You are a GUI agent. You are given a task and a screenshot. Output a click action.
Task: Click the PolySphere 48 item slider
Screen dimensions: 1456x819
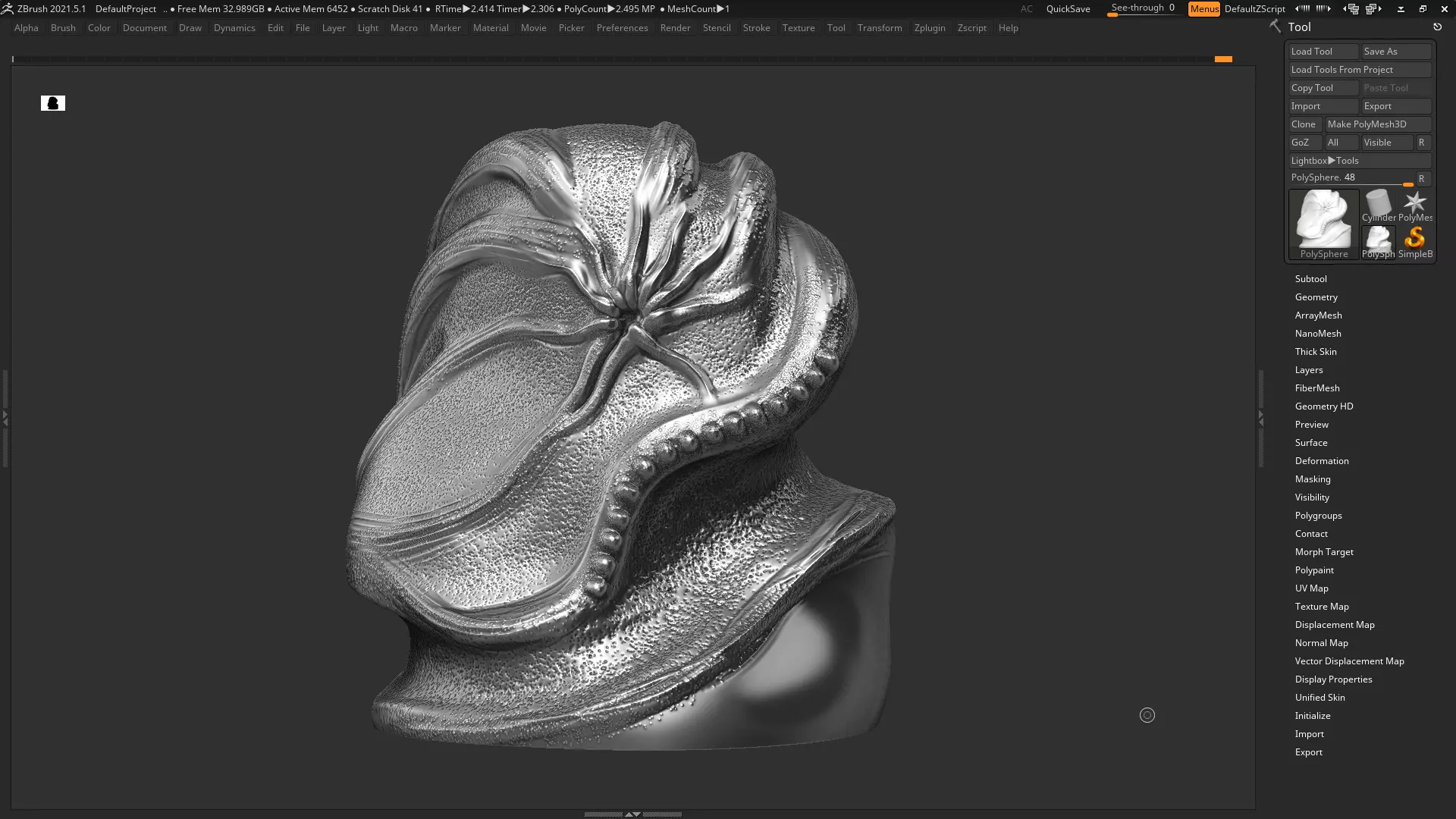coord(1351,178)
